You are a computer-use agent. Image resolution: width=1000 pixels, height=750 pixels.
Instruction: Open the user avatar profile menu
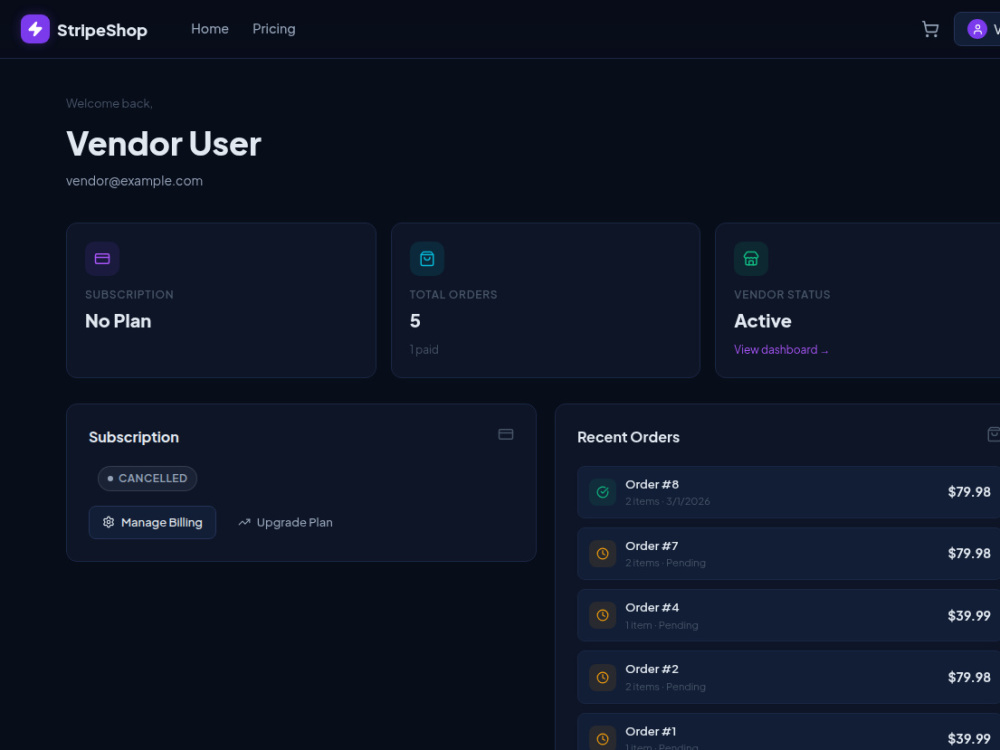[x=977, y=29]
